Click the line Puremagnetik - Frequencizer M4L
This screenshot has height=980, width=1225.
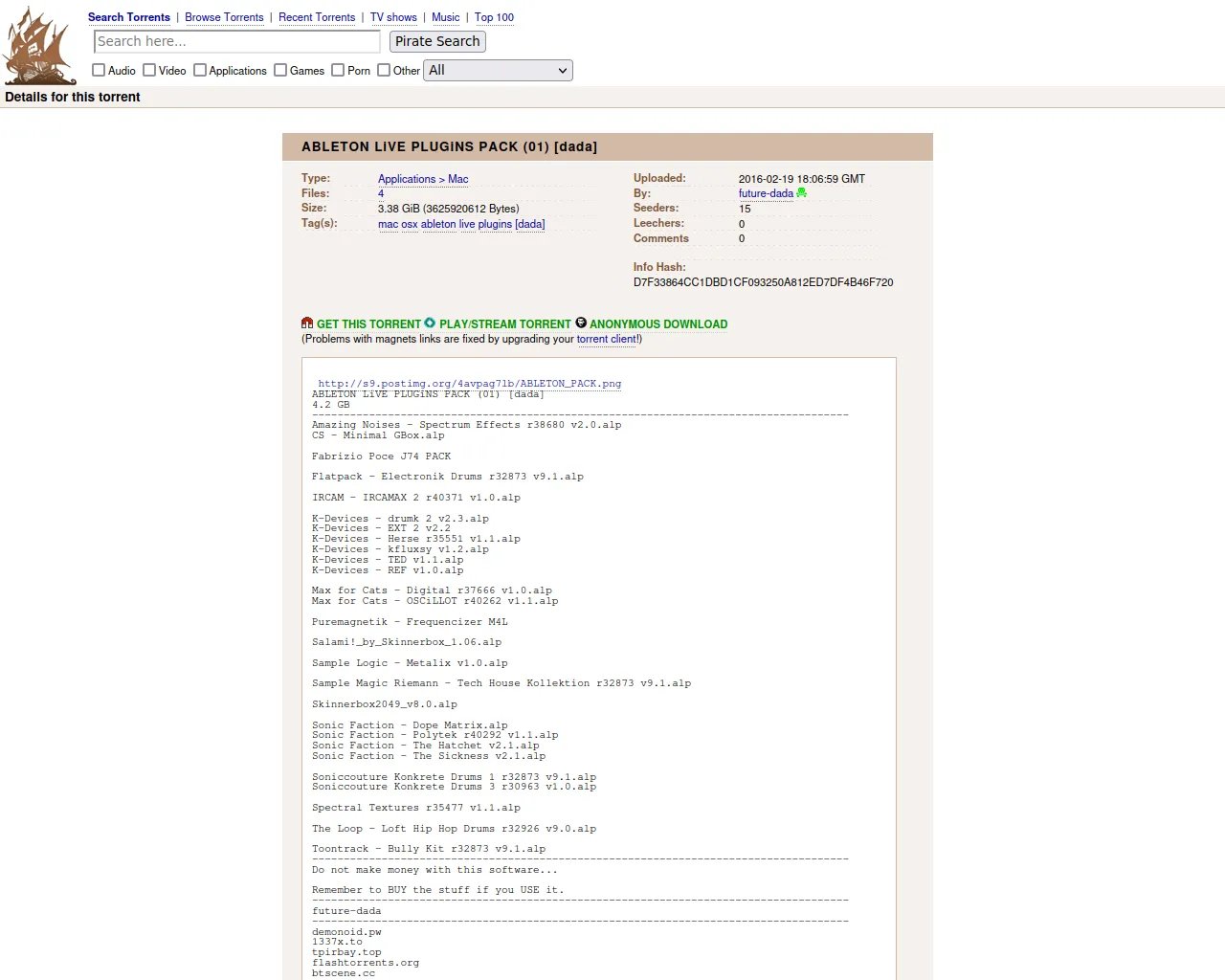[x=410, y=621]
